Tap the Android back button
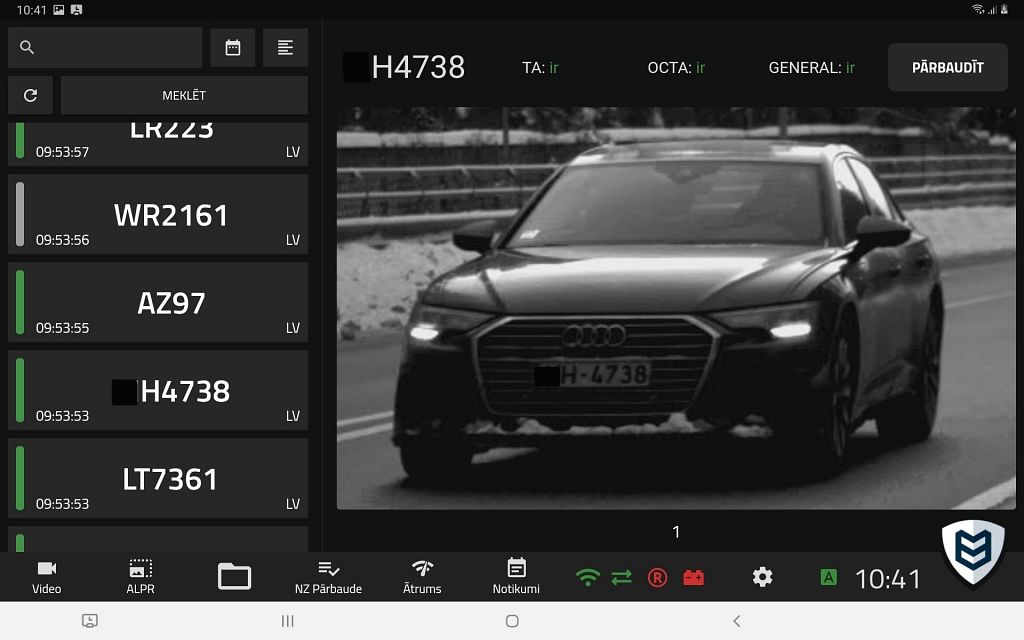1024x640 pixels. pos(737,621)
